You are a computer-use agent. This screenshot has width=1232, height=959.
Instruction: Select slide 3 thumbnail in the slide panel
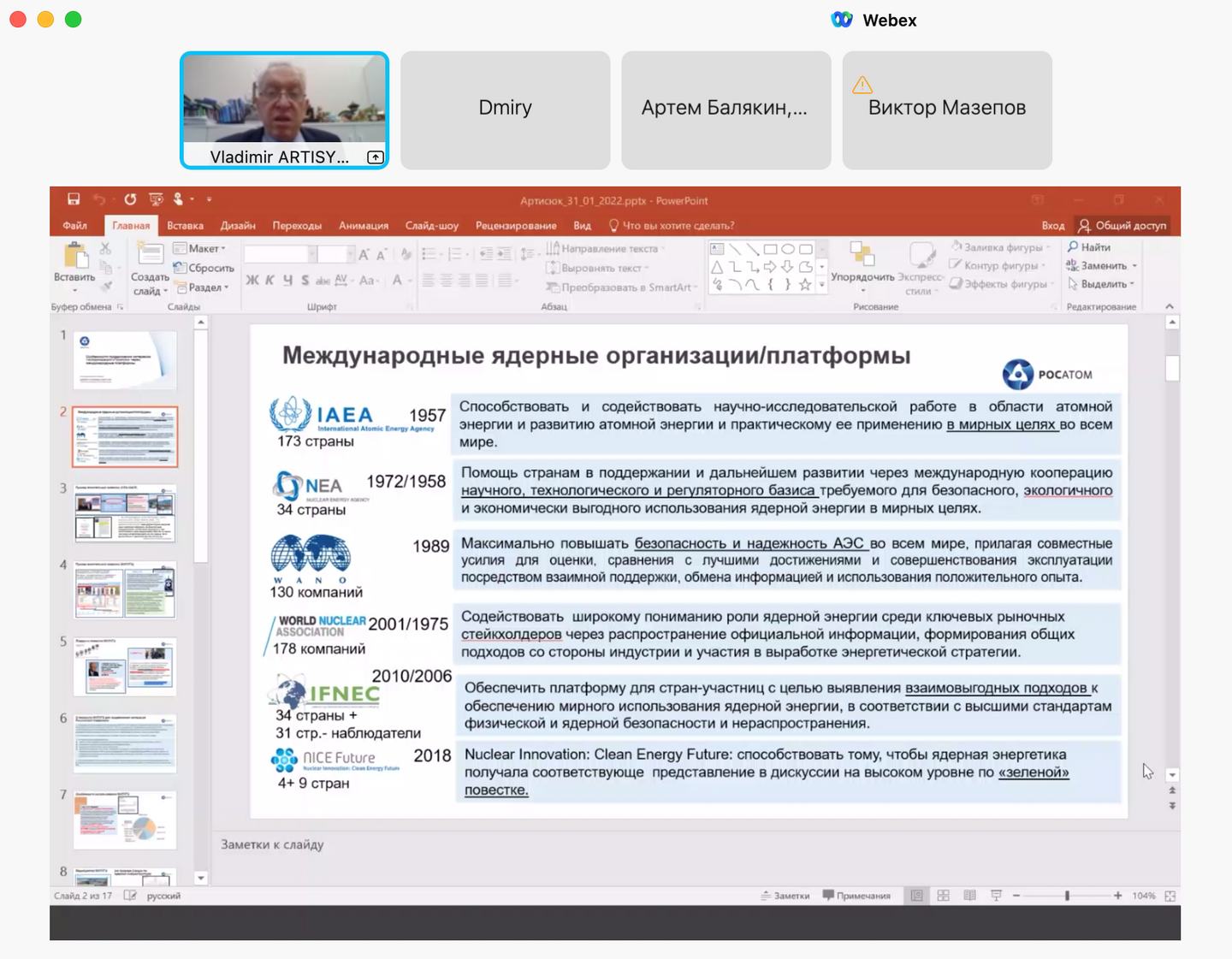(x=125, y=513)
